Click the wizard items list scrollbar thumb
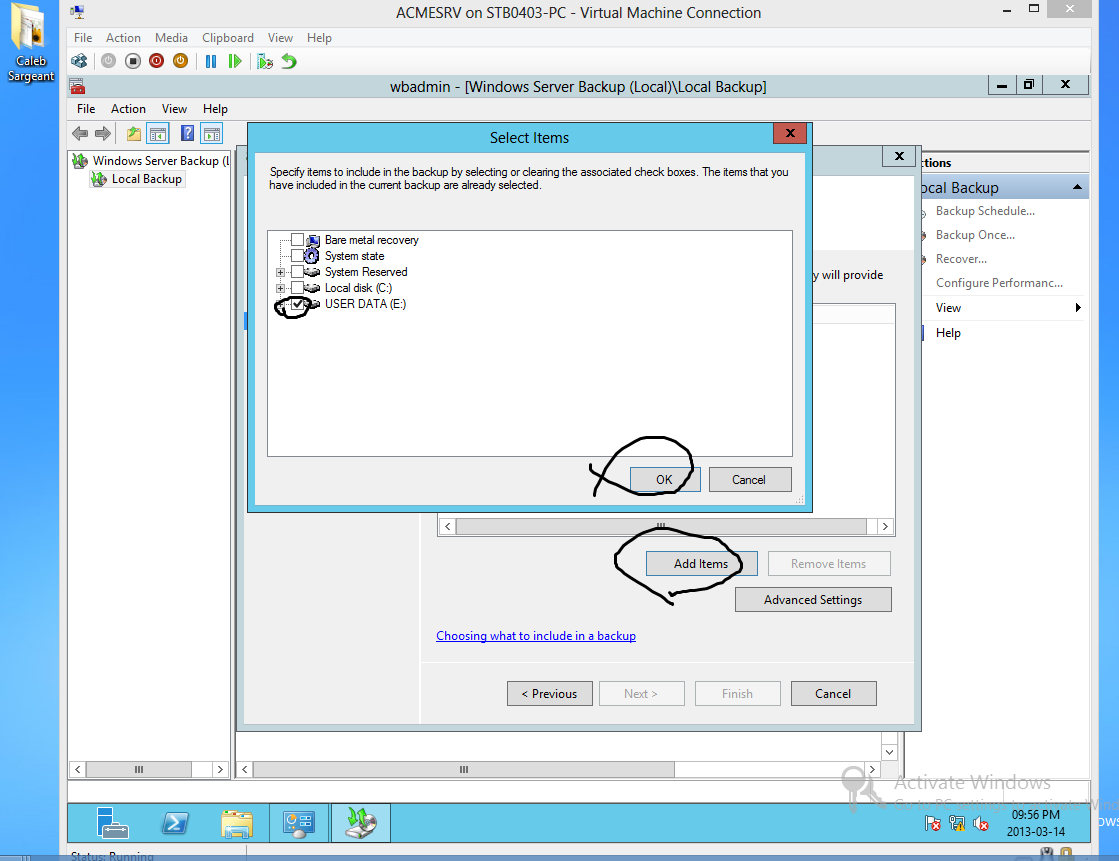 (661, 526)
